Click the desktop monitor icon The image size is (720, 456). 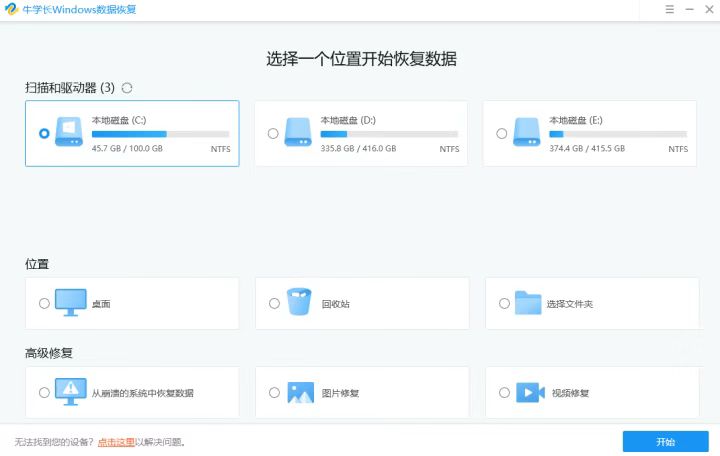(x=70, y=303)
